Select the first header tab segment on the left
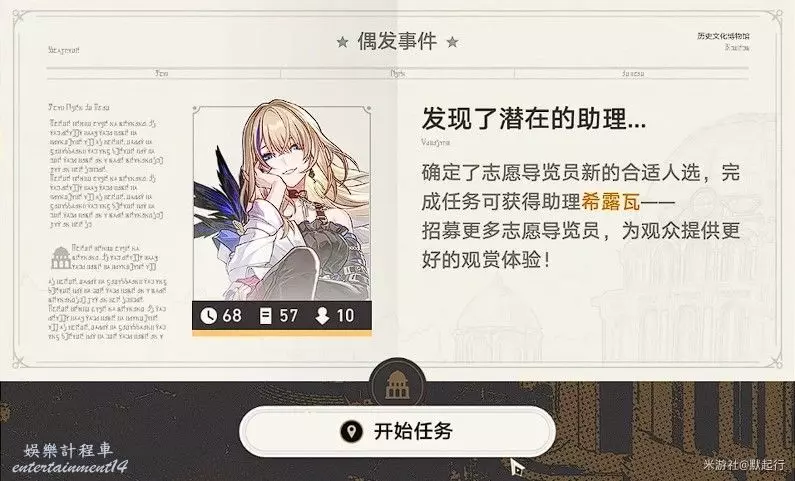The height and width of the screenshot is (481, 795). [163, 73]
